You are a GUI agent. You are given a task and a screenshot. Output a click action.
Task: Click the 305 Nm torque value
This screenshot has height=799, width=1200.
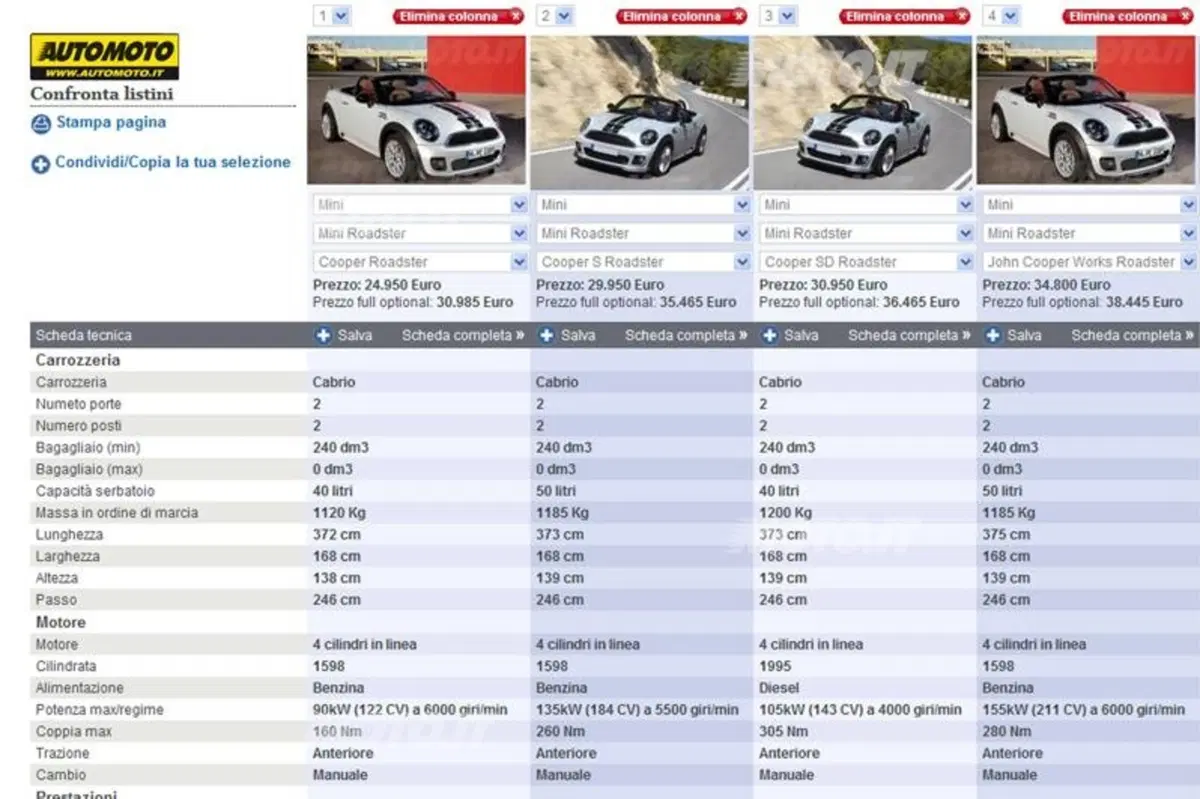click(782, 732)
